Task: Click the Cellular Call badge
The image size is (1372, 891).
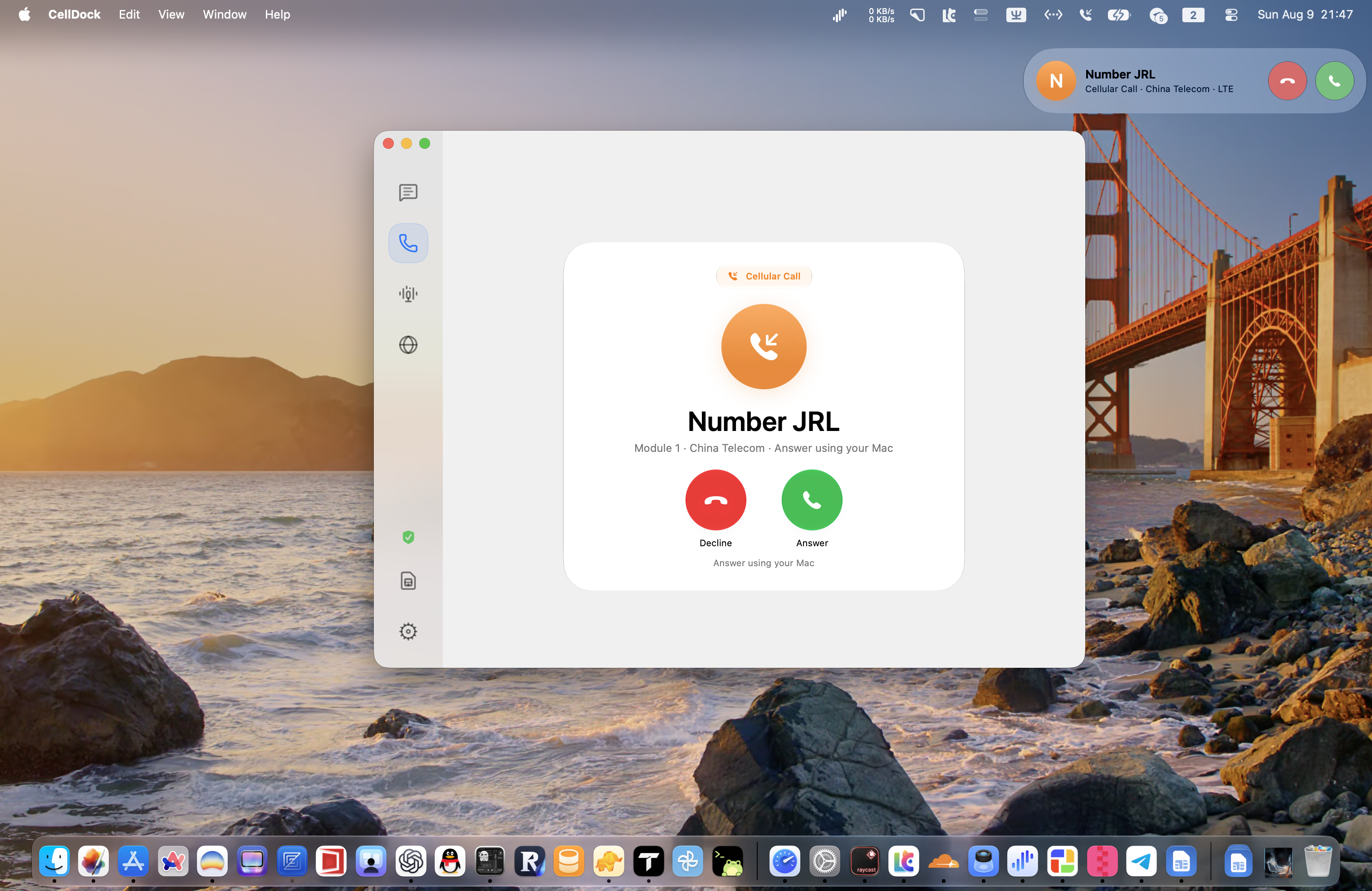Action: [764, 276]
